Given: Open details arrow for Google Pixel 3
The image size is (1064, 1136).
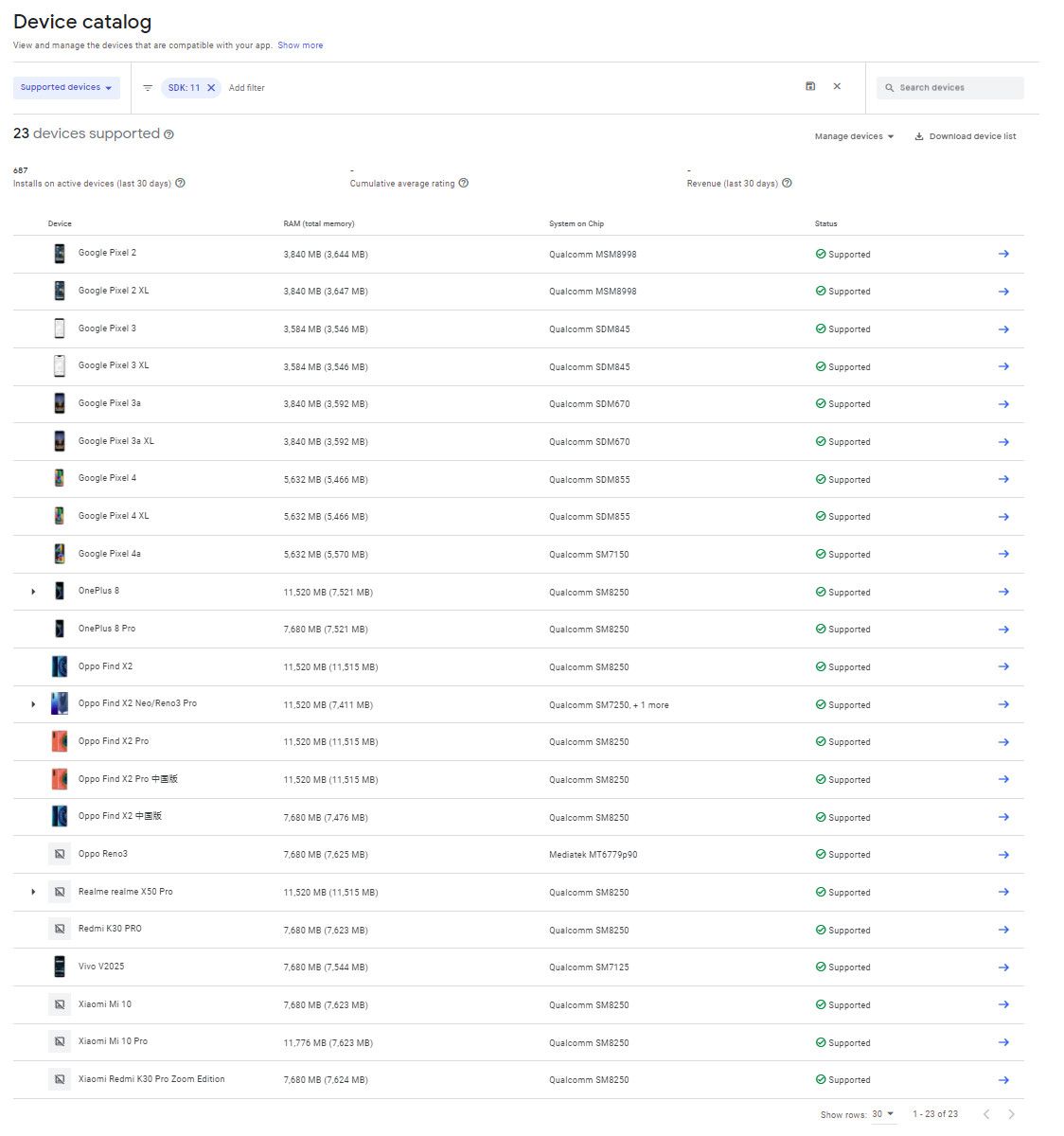Looking at the screenshot, I should [1003, 329].
